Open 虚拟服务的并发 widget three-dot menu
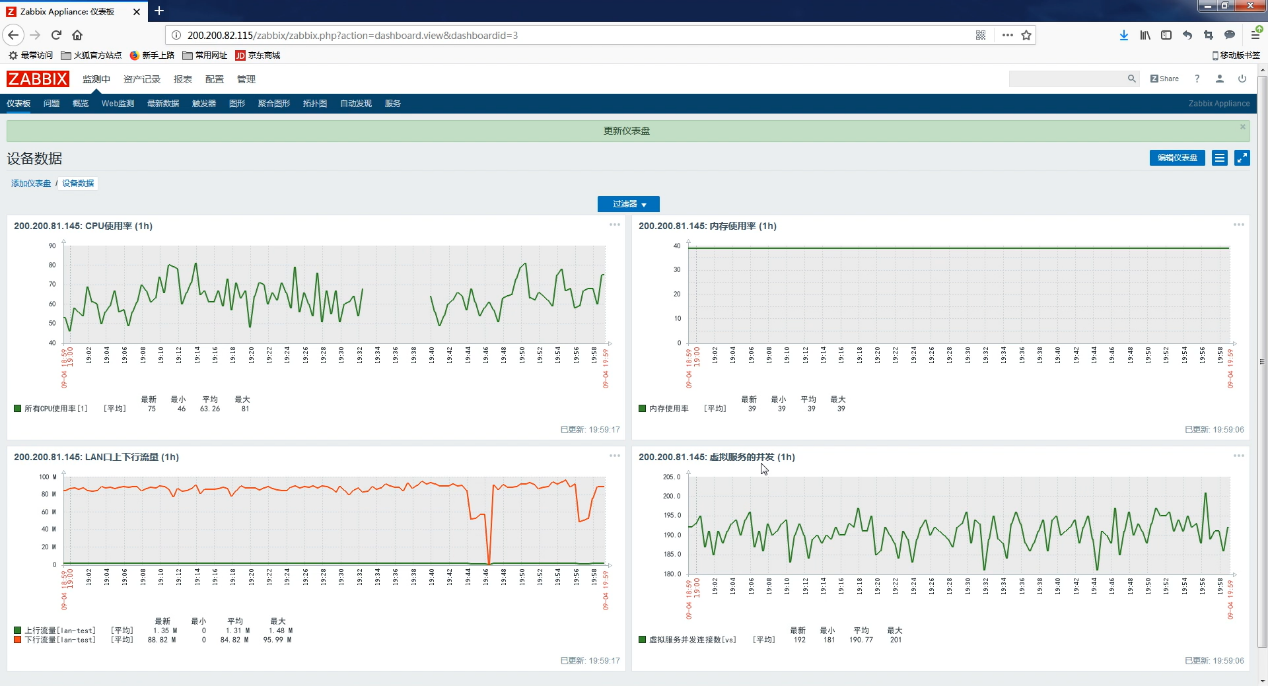 (x=1239, y=456)
